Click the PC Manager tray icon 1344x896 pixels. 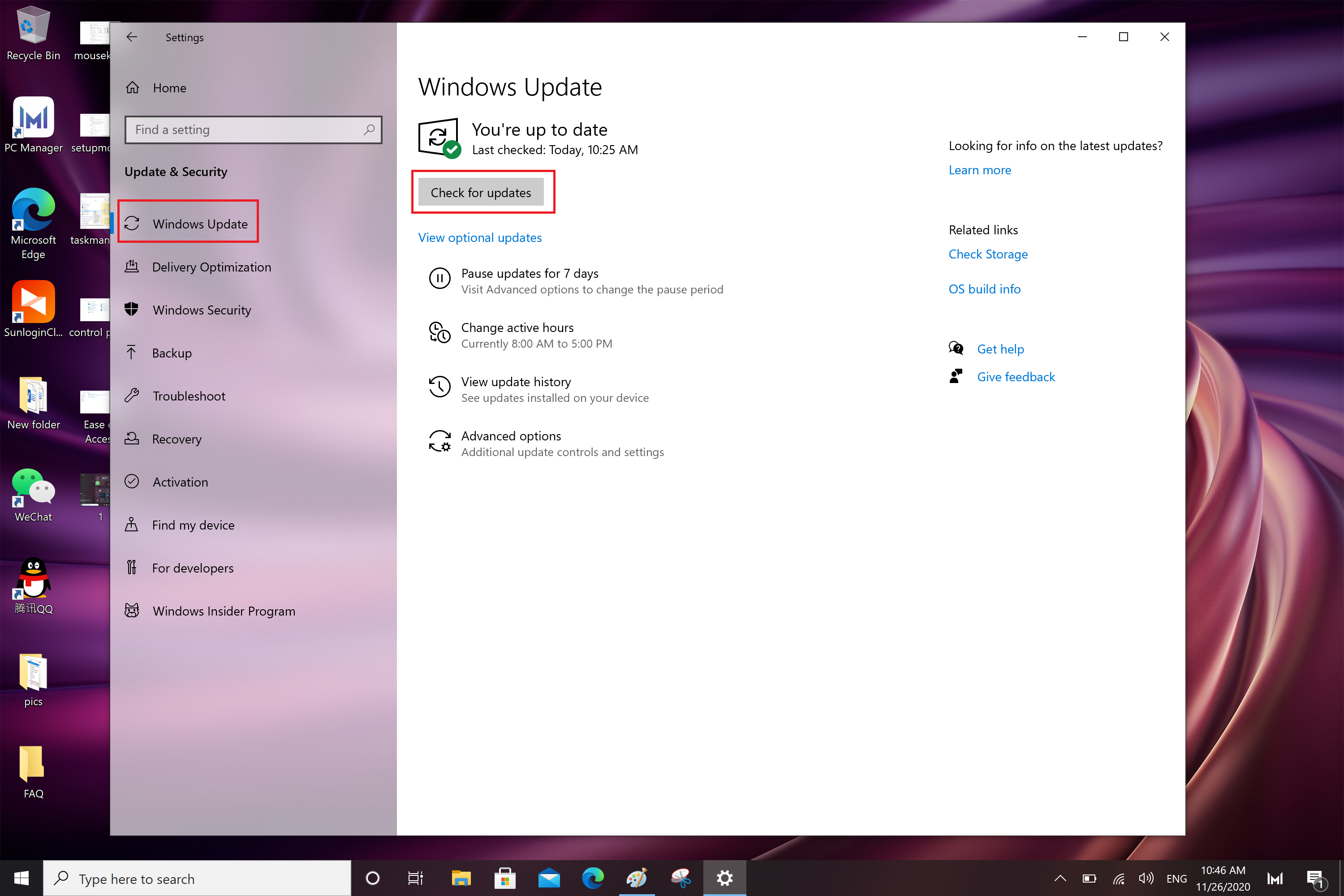[x=1275, y=878]
